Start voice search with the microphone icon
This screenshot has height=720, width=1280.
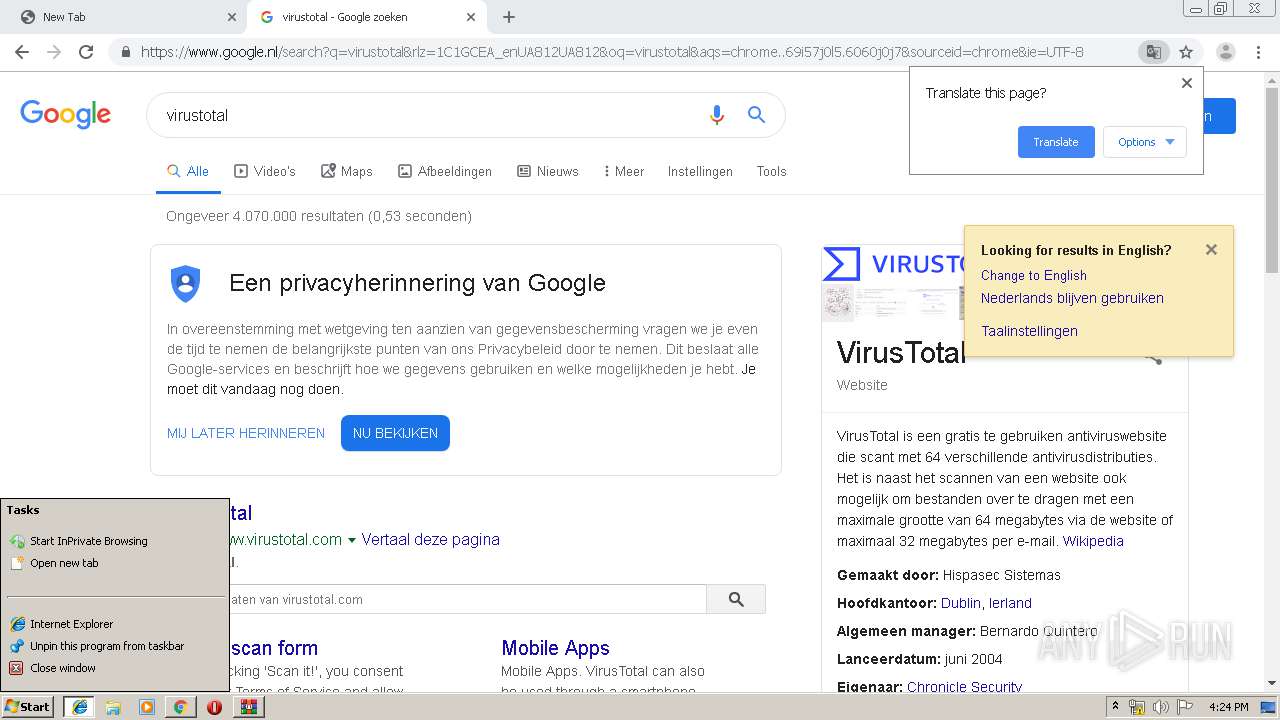coord(716,115)
